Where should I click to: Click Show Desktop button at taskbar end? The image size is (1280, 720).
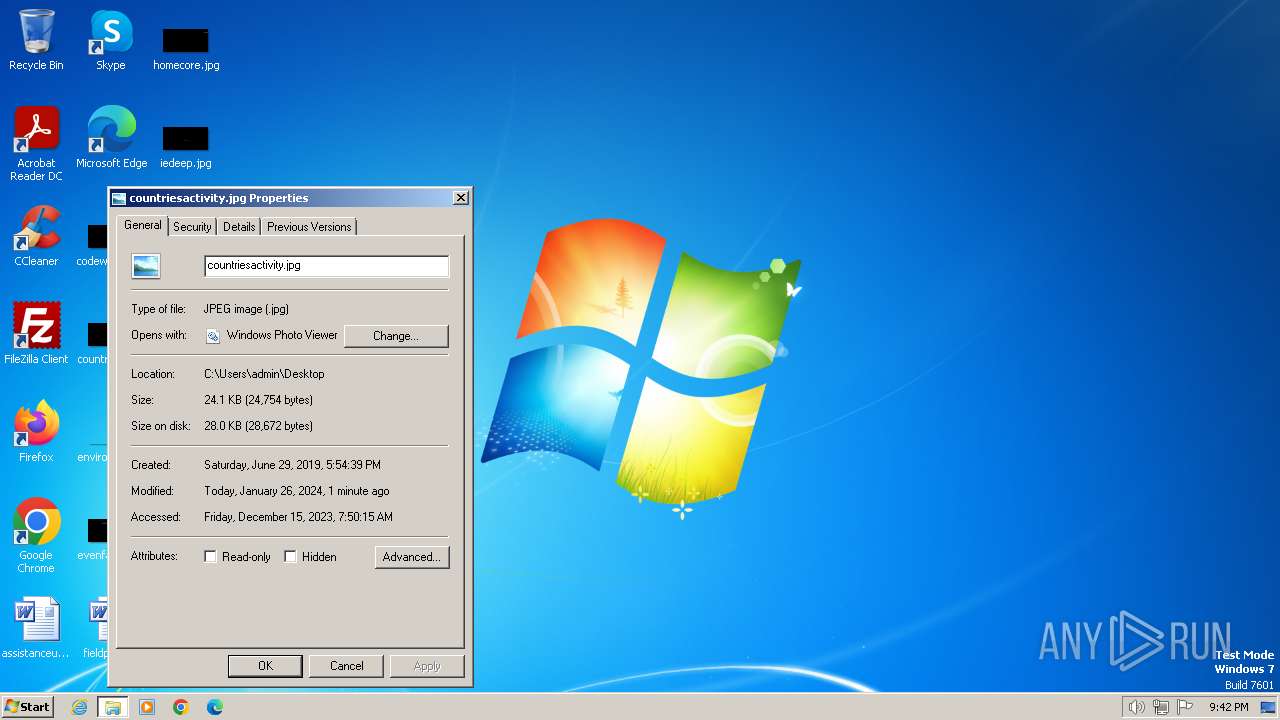coord(1269,707)
